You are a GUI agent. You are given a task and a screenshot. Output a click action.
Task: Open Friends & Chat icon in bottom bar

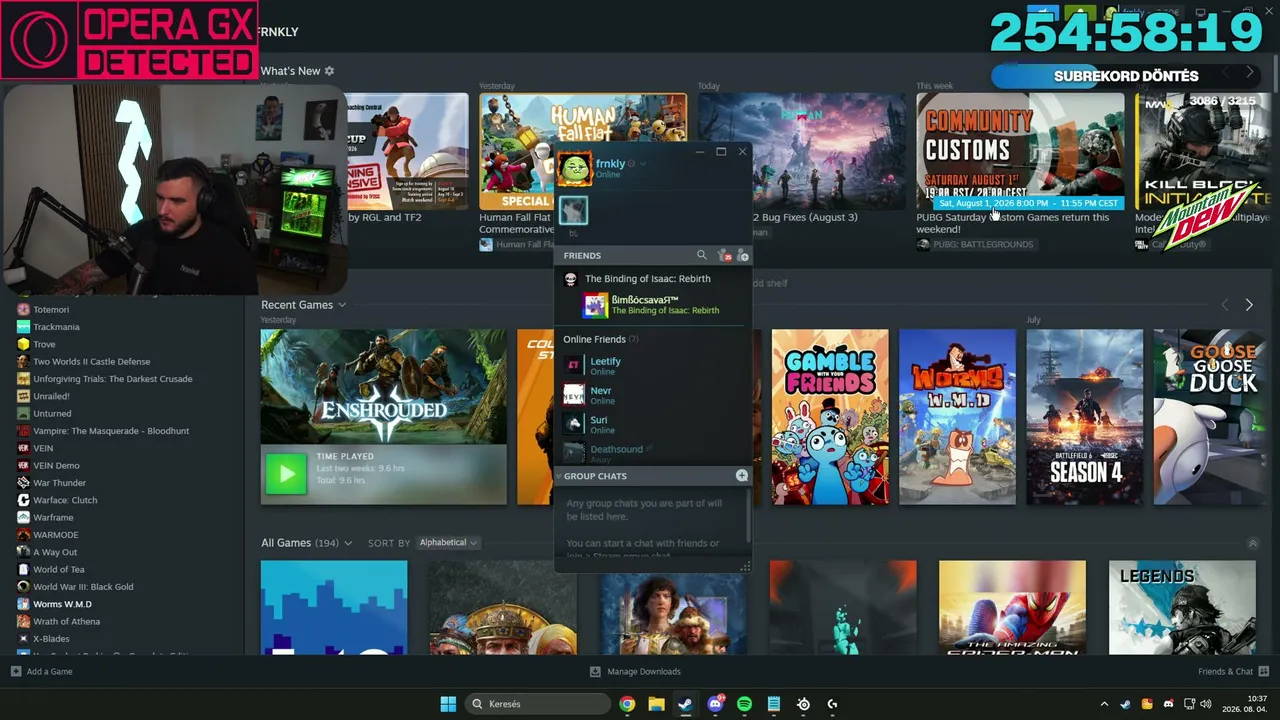(x=1264, y=671)
